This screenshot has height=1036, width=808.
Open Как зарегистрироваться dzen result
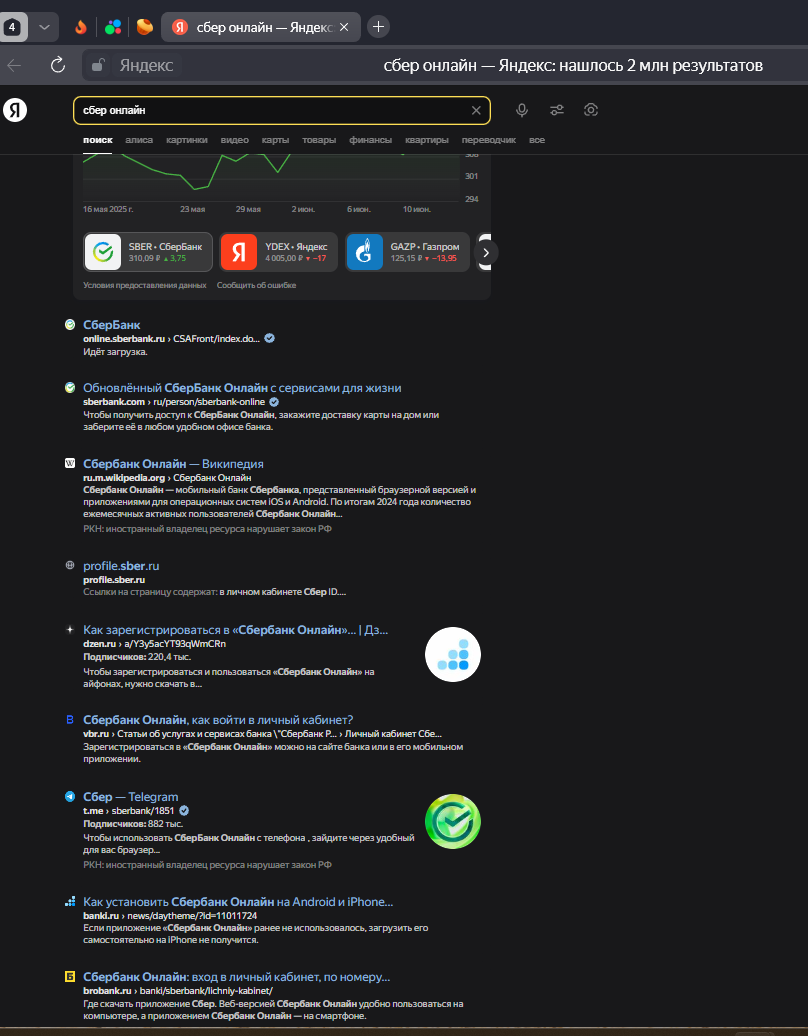(235, 630)
